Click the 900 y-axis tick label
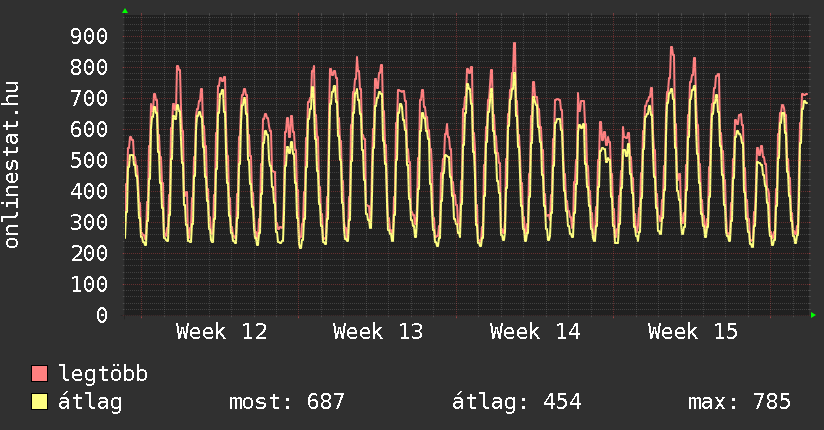The image size is (824, 430). coord(89,37)
